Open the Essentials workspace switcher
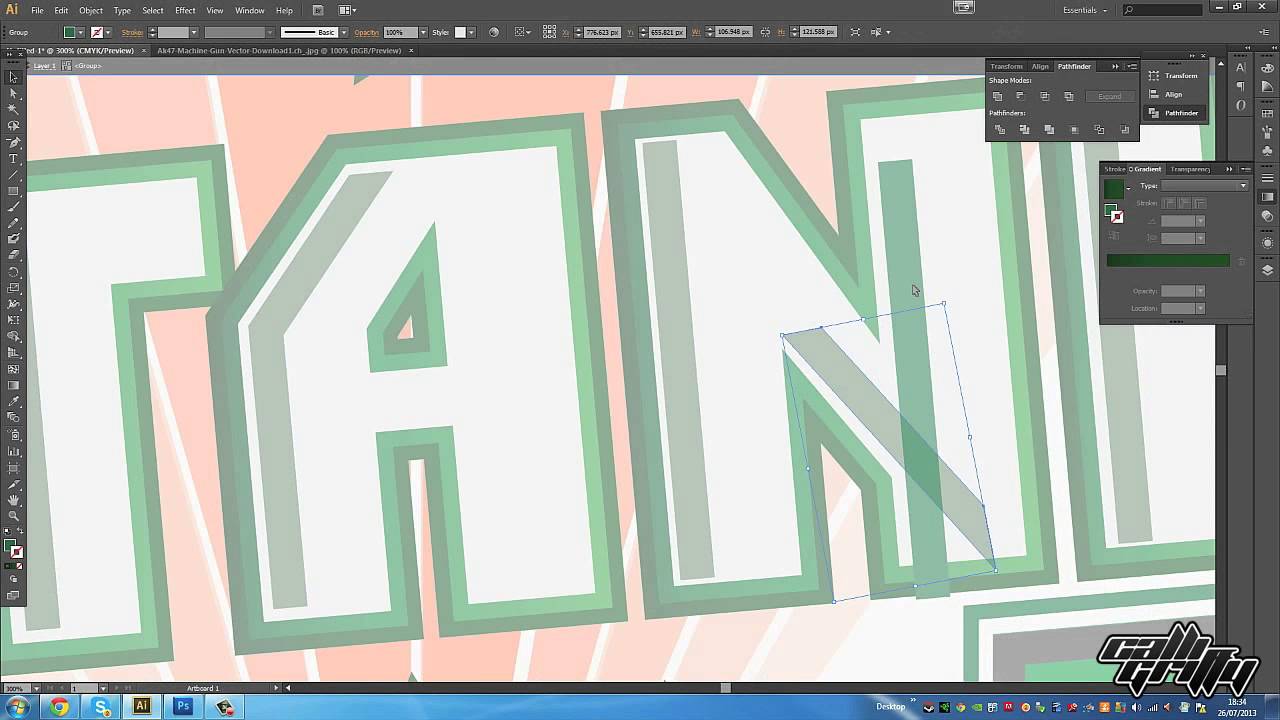 point(1086,10)
